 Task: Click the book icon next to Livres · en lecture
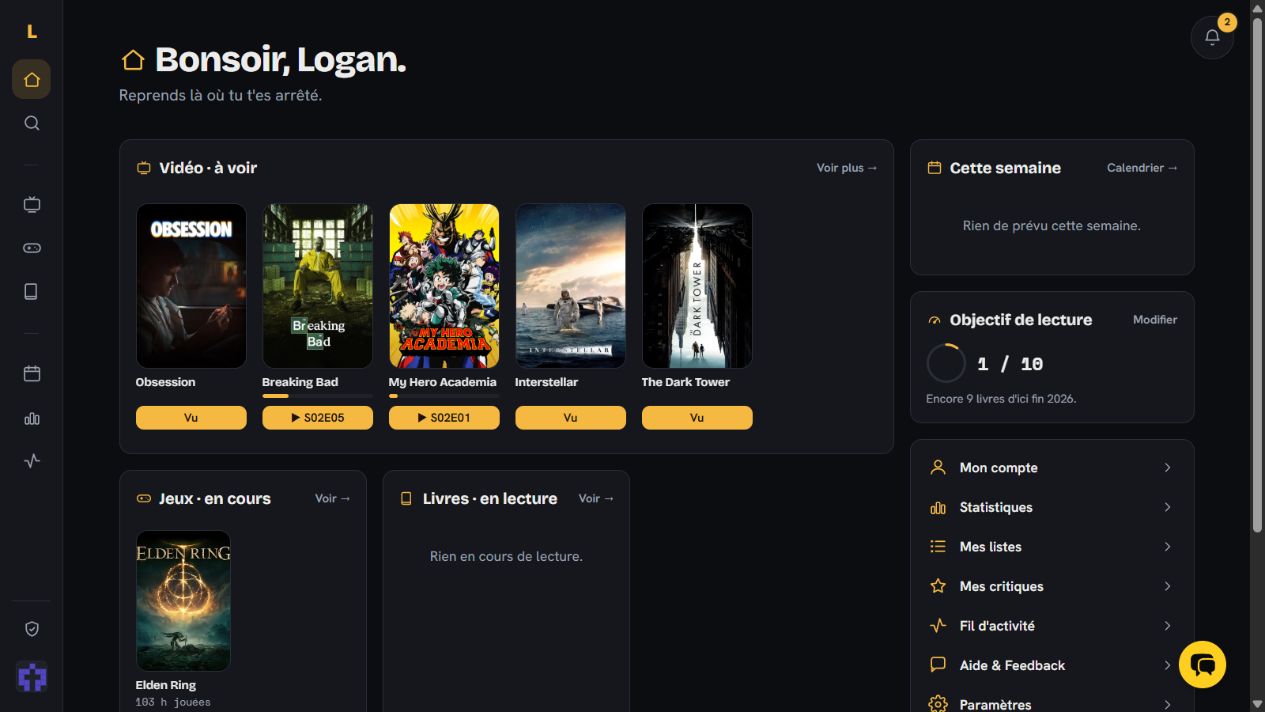click(x=406, y=498)
